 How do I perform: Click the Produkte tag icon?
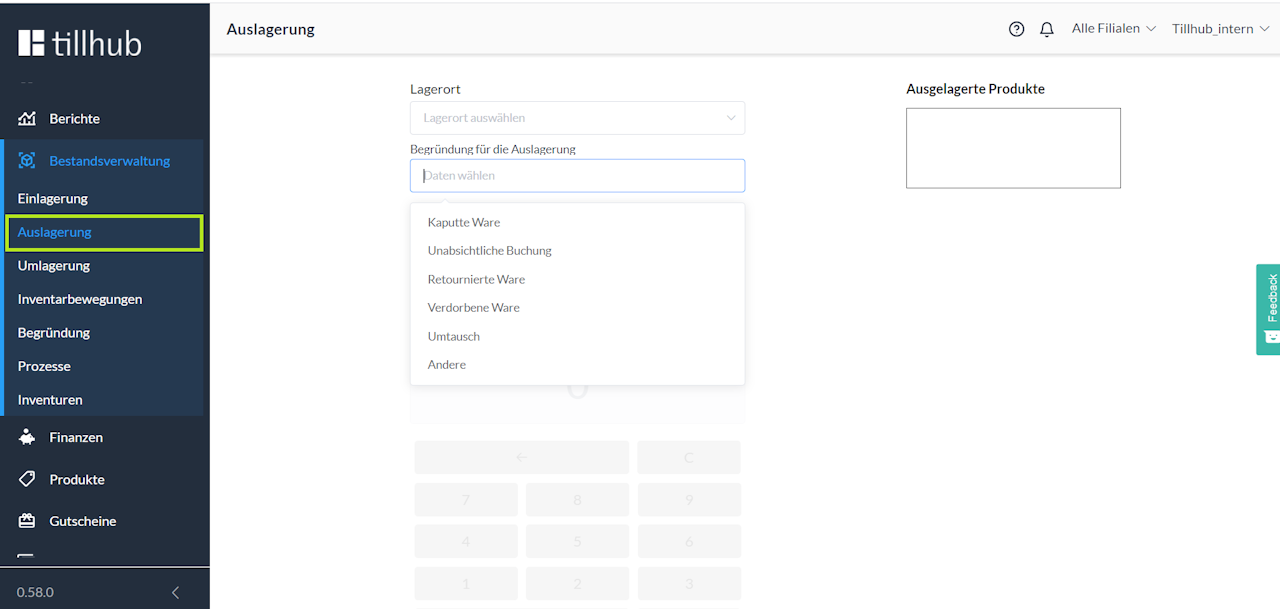click(x=27, y=479)
